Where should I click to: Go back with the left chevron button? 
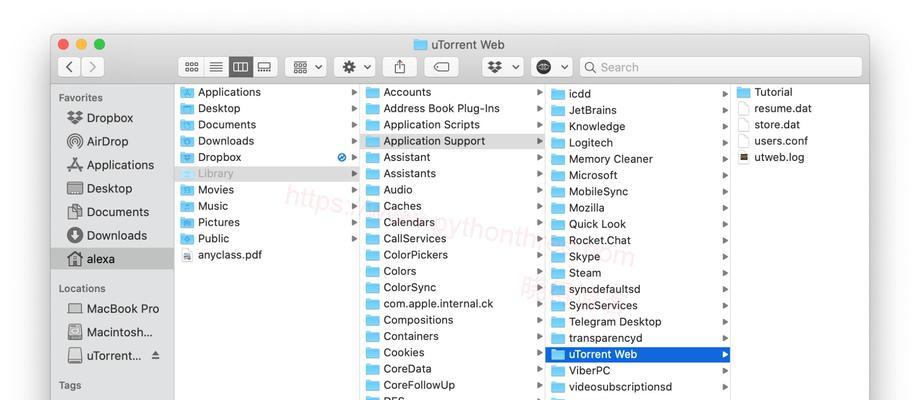click(x=69, y=67)
